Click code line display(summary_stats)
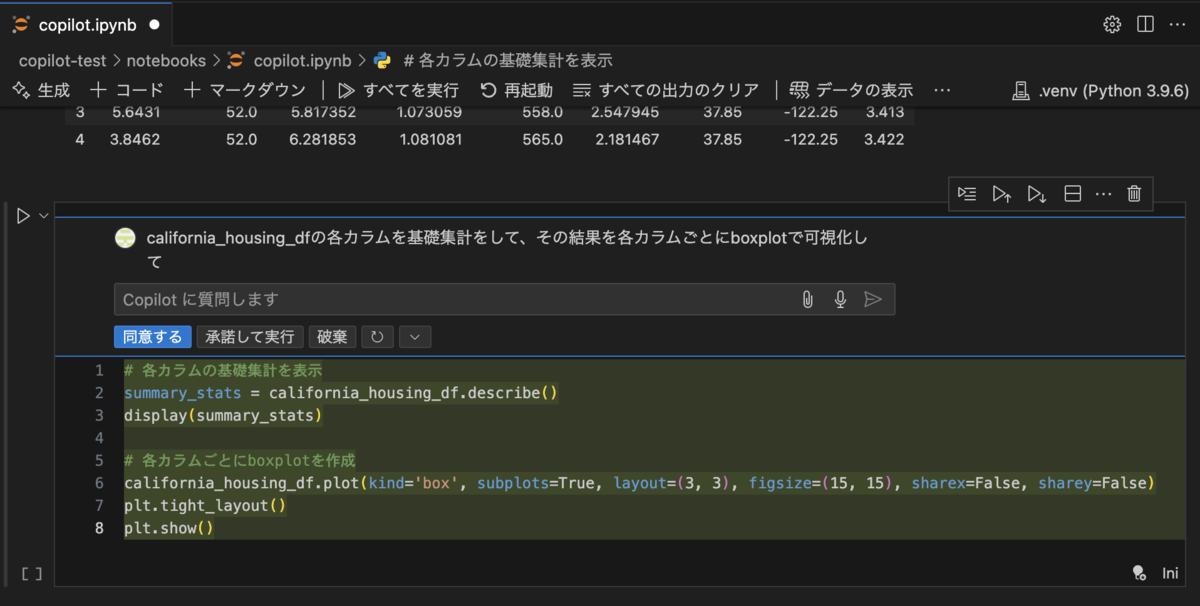This screenshot has width=1200, height=606. pos(224,415)
